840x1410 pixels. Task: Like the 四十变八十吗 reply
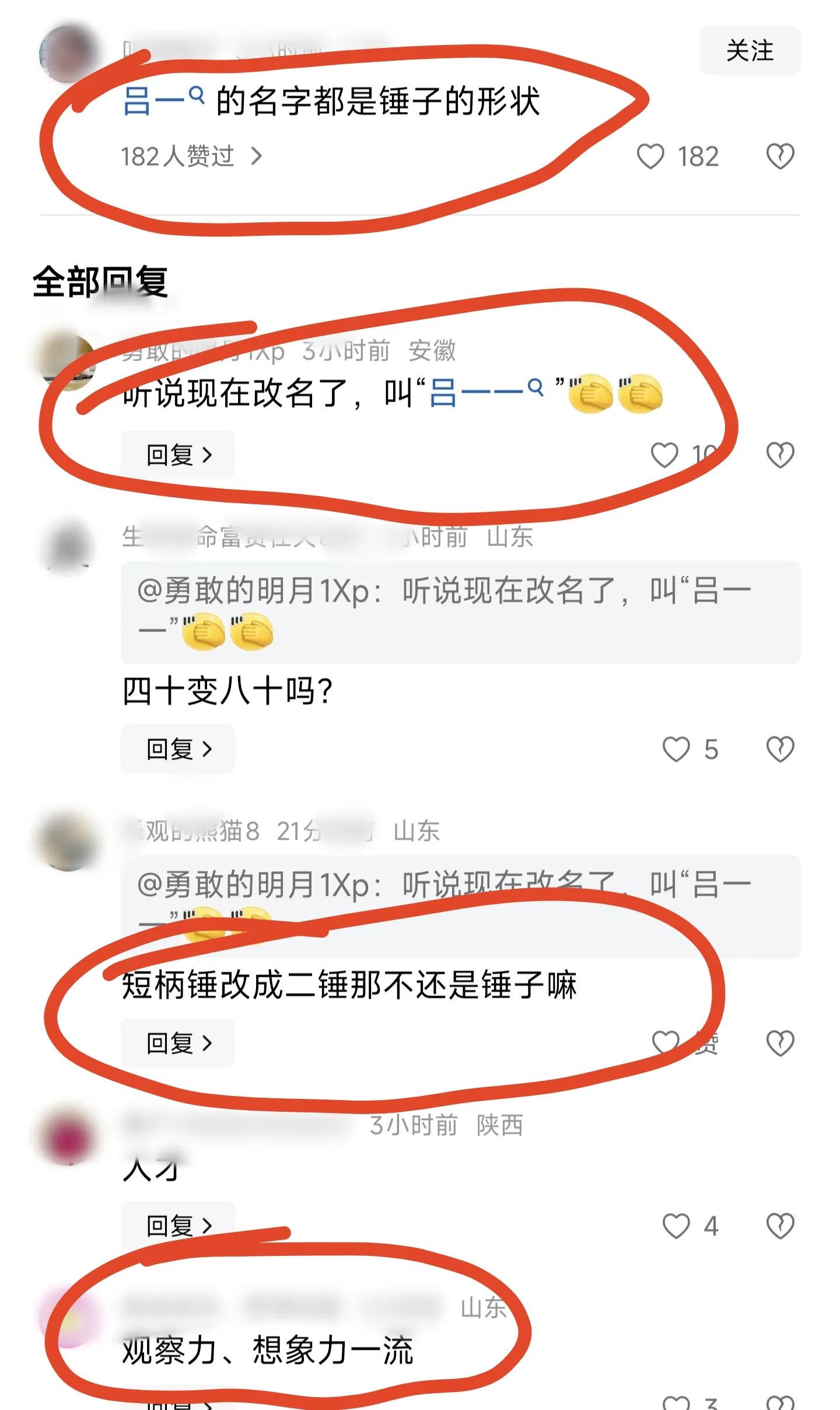click(x=676, y=749)
